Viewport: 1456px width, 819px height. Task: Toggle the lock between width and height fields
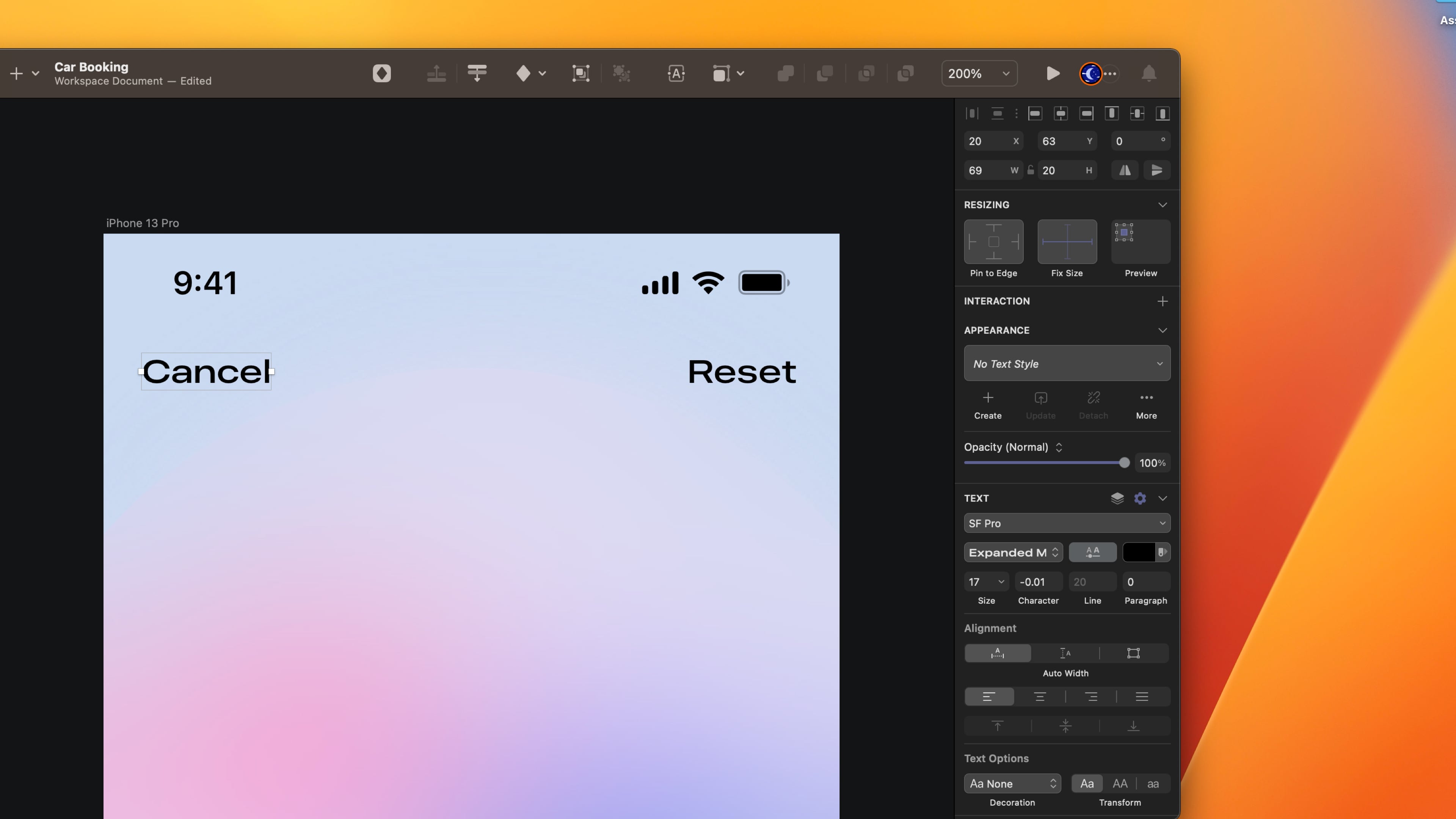click(x=1031, y=169)
